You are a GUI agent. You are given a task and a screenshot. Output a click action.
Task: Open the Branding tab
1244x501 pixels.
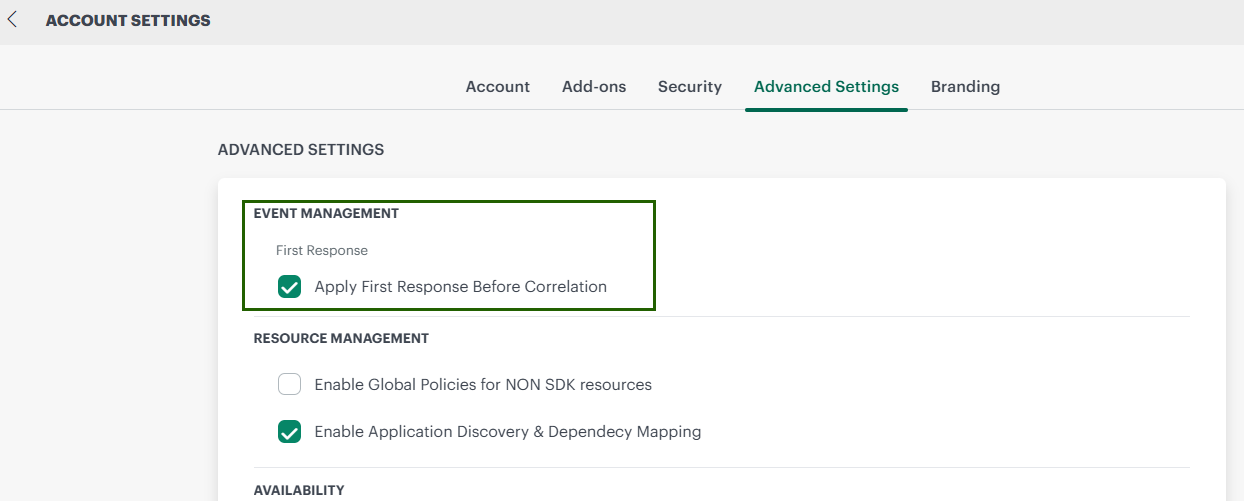(x=965, y=87)
